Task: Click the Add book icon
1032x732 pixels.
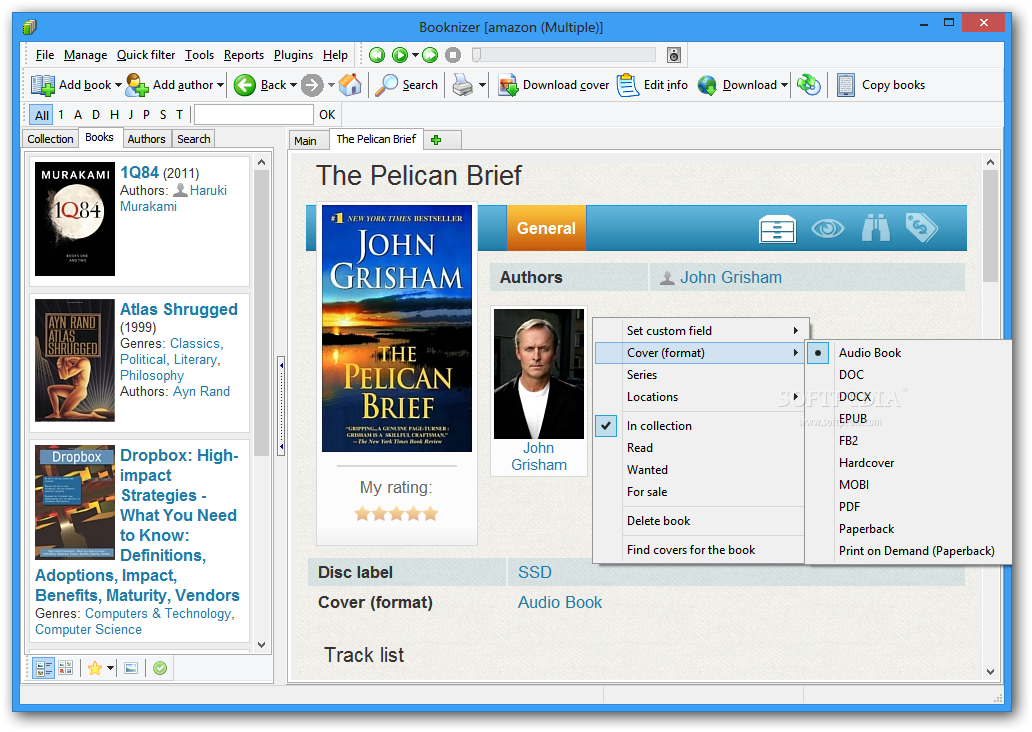Action: pyautogui.click(x=43, y=85)
